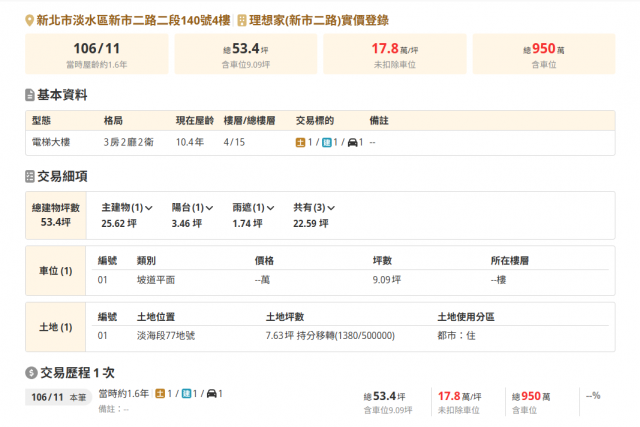Image resolution: width=640 pixels, height=427 pixels.
Task: Expand the 共有(3) breakdown
Action: coord(314,208)
